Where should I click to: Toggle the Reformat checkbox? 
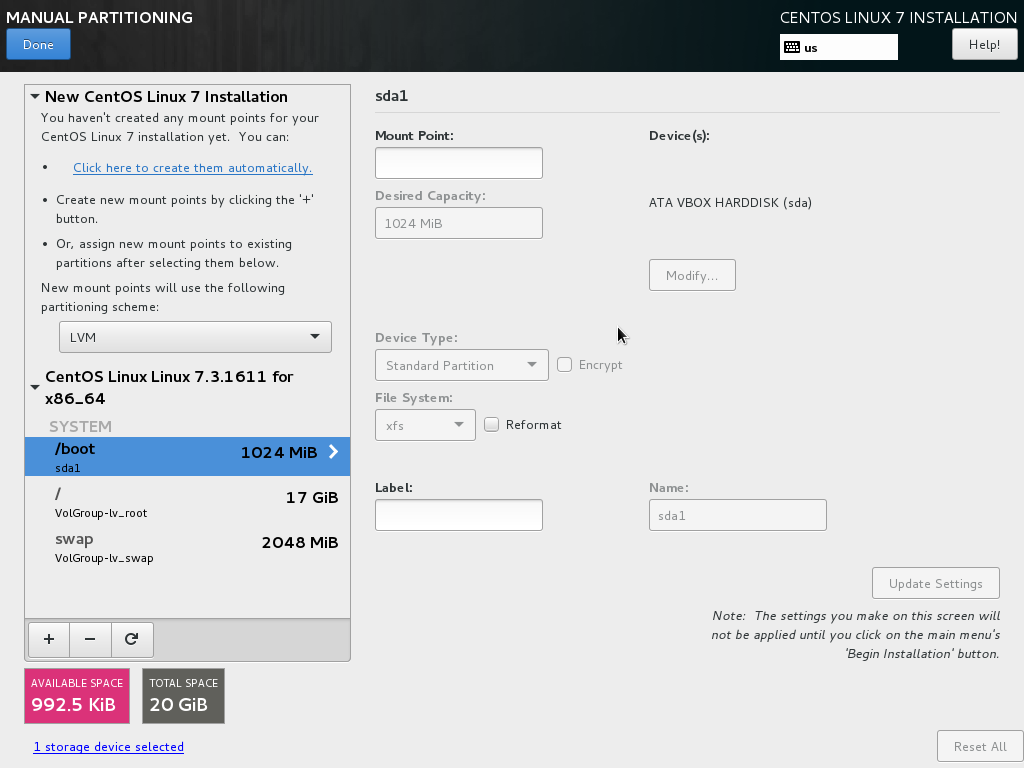pos(491,424)
